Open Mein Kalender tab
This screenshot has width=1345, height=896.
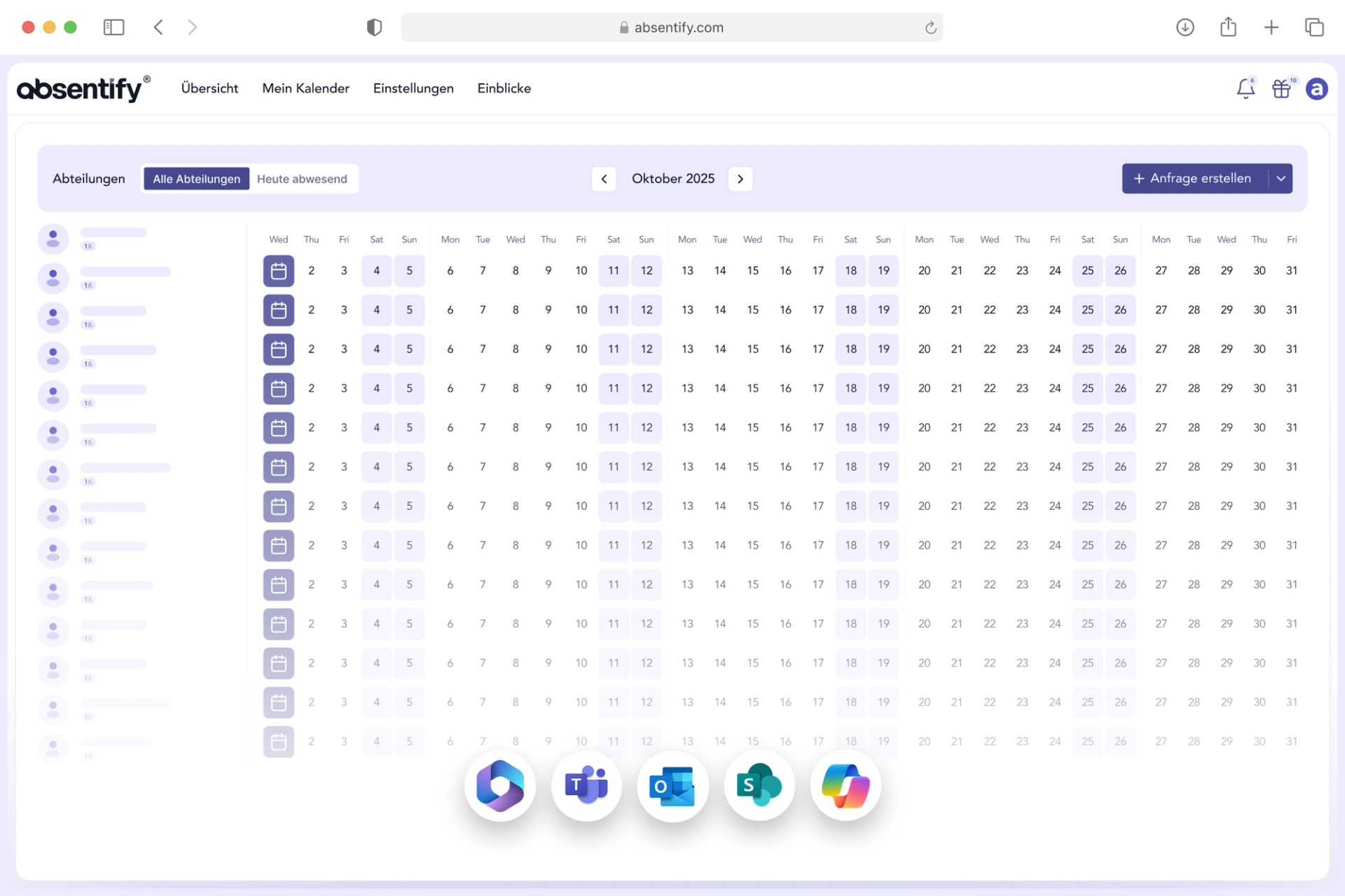click(305, 88)
